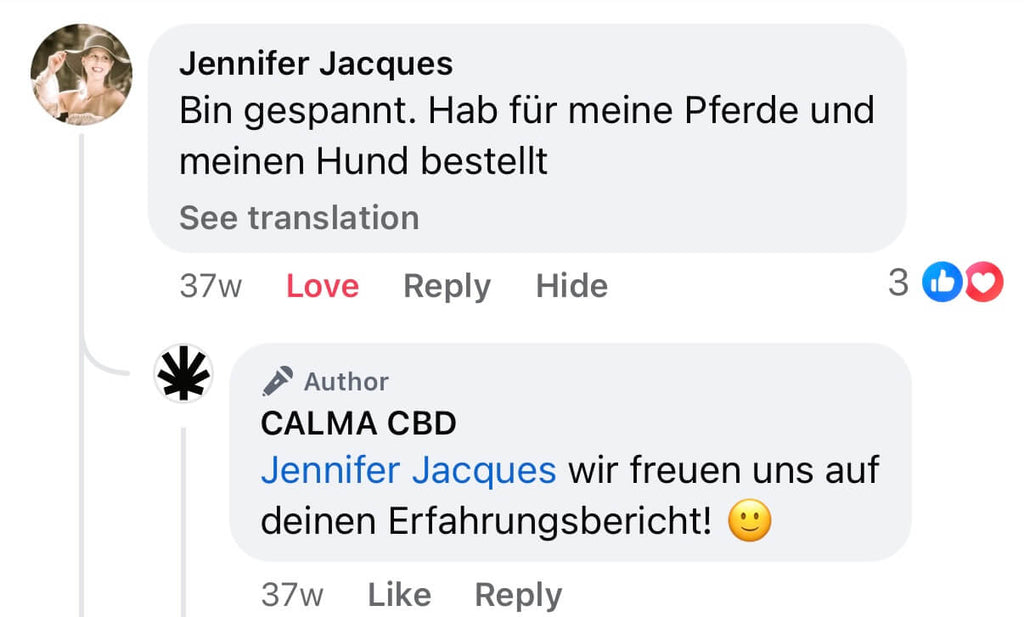1024x617 pixels.
Task: Click the Author badge microphone icon
Action: tap(277, 381)
